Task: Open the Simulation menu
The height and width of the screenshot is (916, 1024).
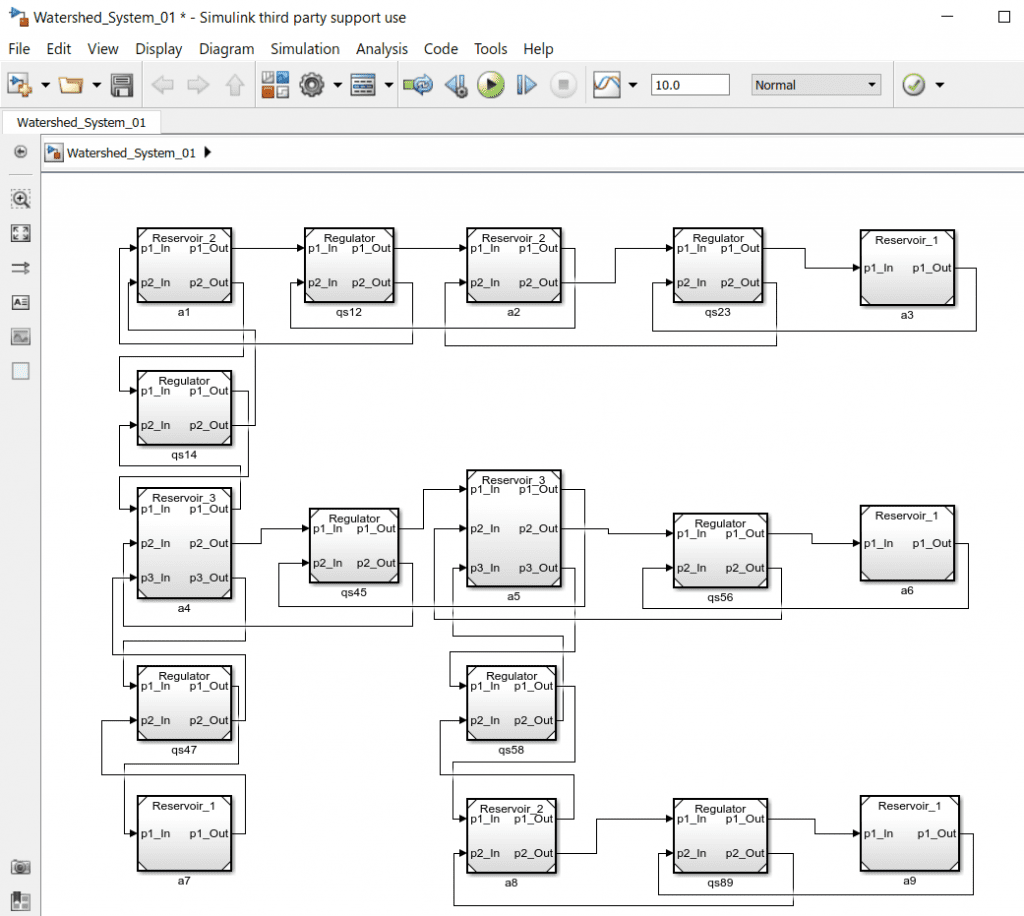Action: click(304, 48)
